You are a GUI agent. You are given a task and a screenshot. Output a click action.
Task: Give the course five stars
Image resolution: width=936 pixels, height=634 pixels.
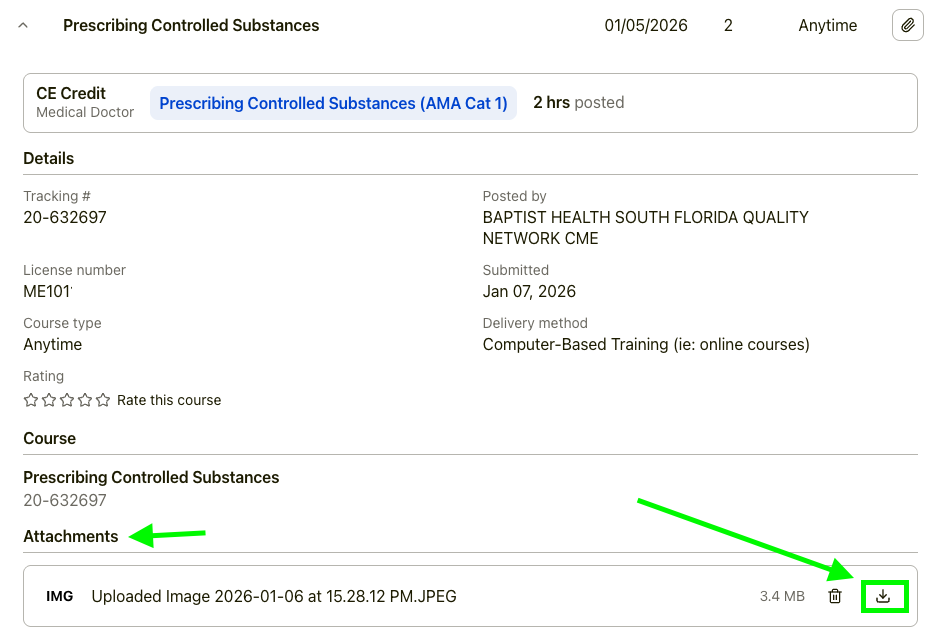(103, 400)
